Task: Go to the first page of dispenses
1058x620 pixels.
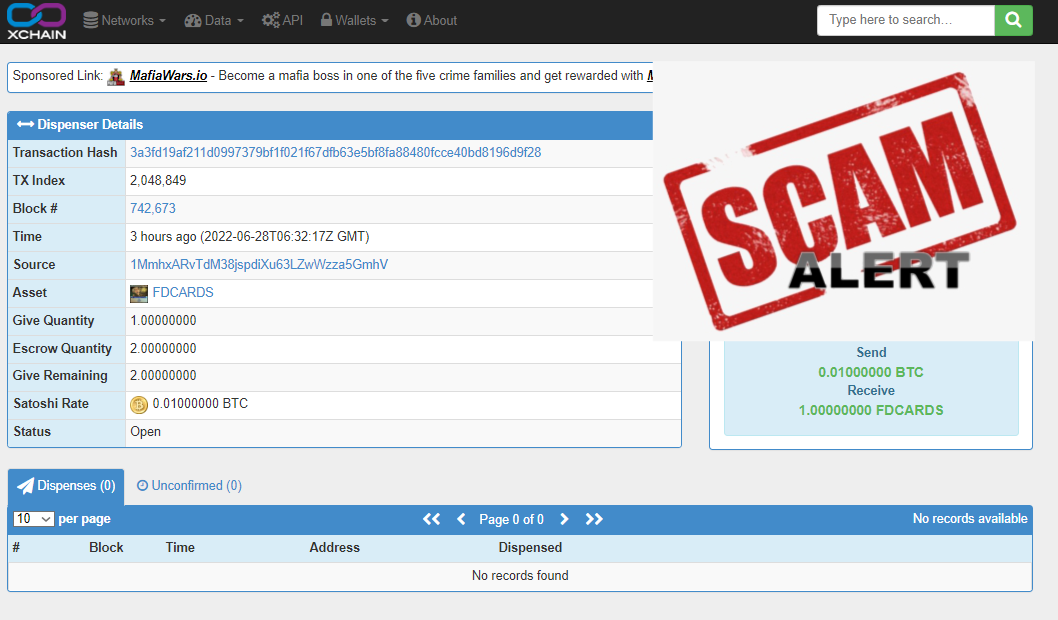Action: pos(432,519)
